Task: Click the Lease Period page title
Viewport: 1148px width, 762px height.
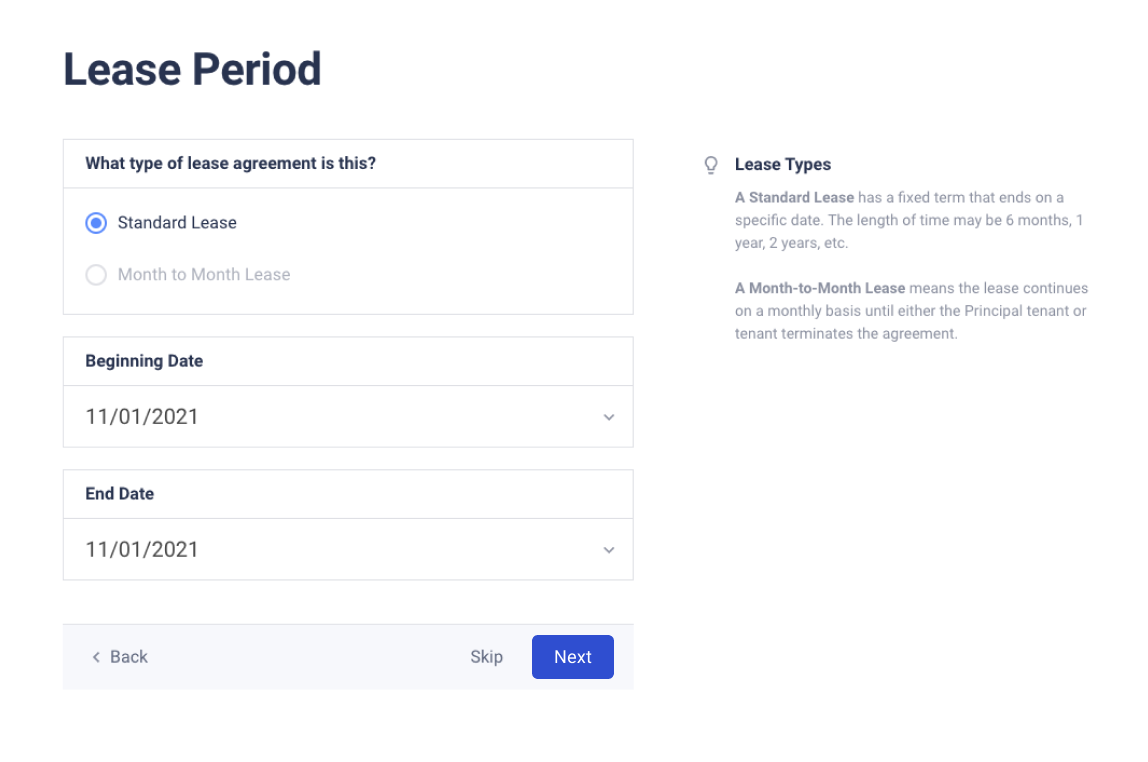Action: 192,70
